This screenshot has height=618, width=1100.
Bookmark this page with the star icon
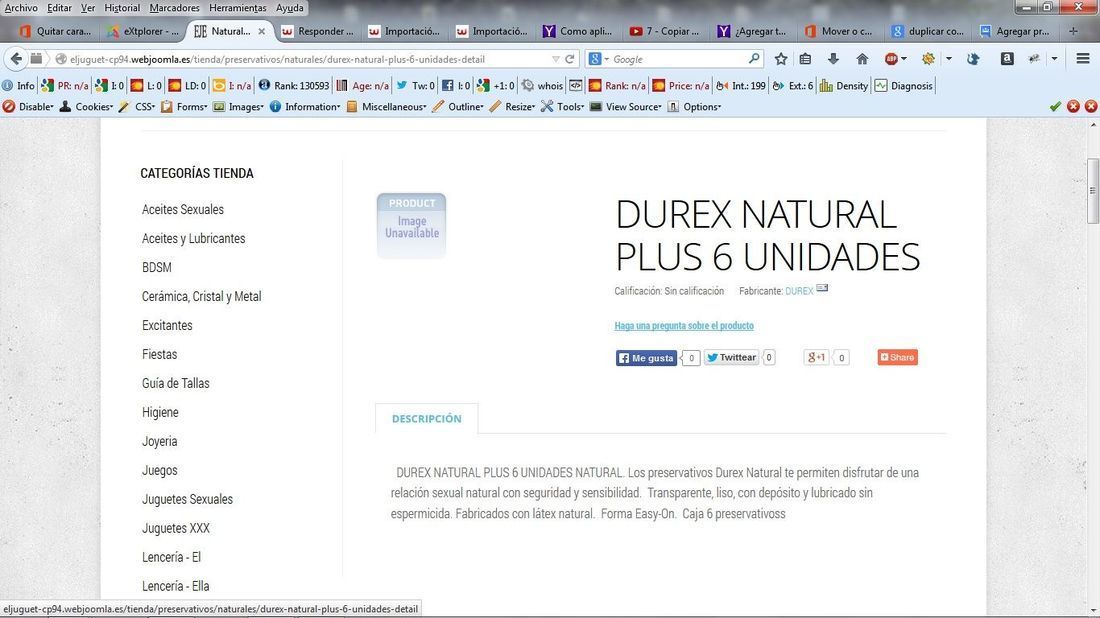[x=781, y=59]
